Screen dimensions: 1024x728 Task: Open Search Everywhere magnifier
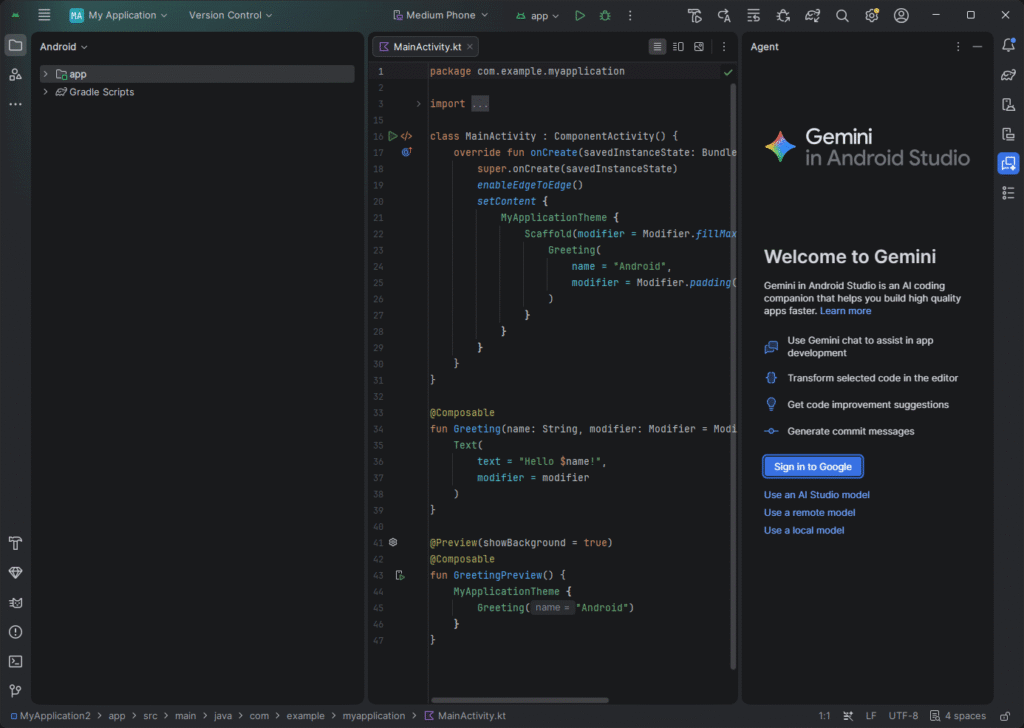(x=842, y=15)
